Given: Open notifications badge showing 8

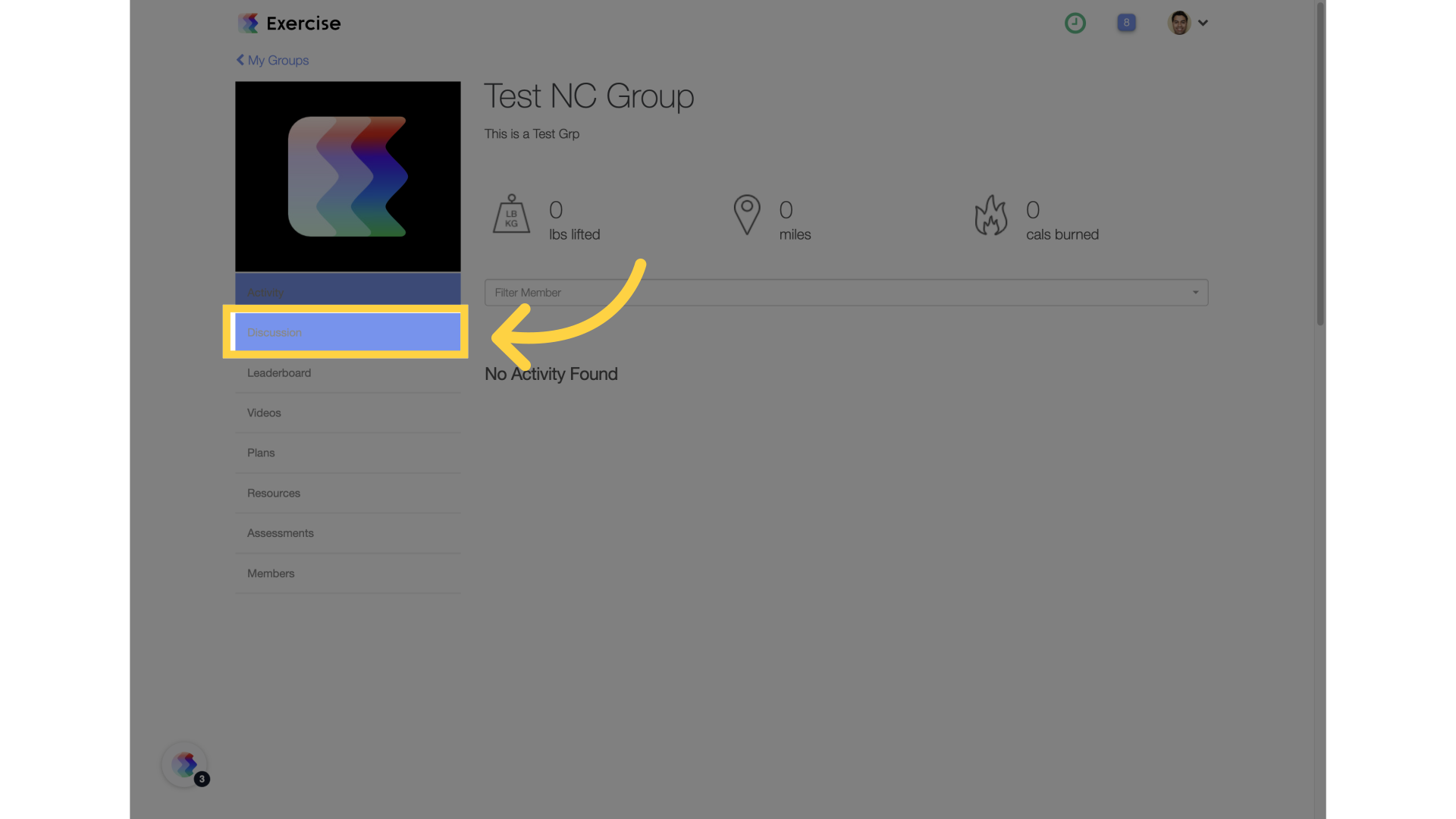Looking at the screenshot, I should pyautogui.click(x=1126, y=23).
